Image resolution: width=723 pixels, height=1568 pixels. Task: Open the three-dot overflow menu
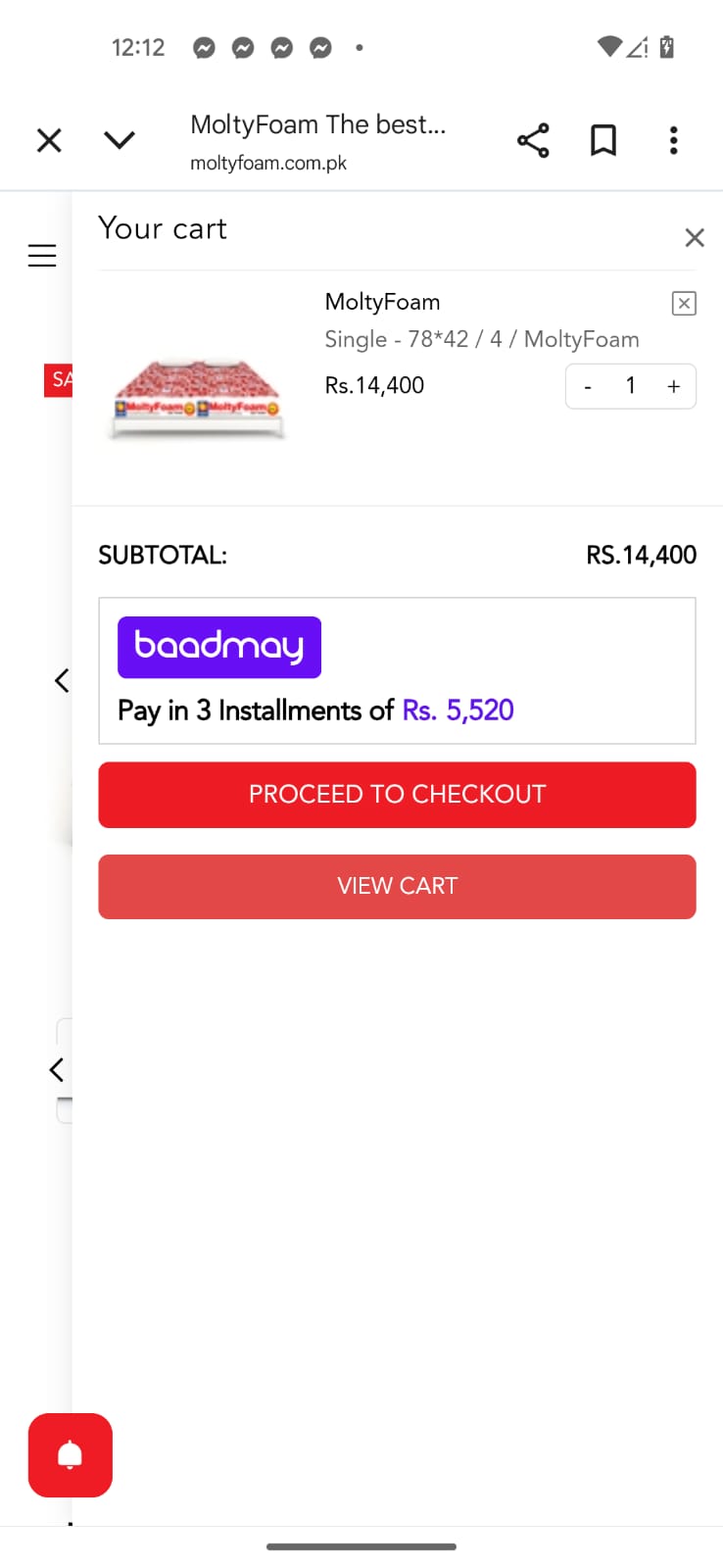click(673, 140)
